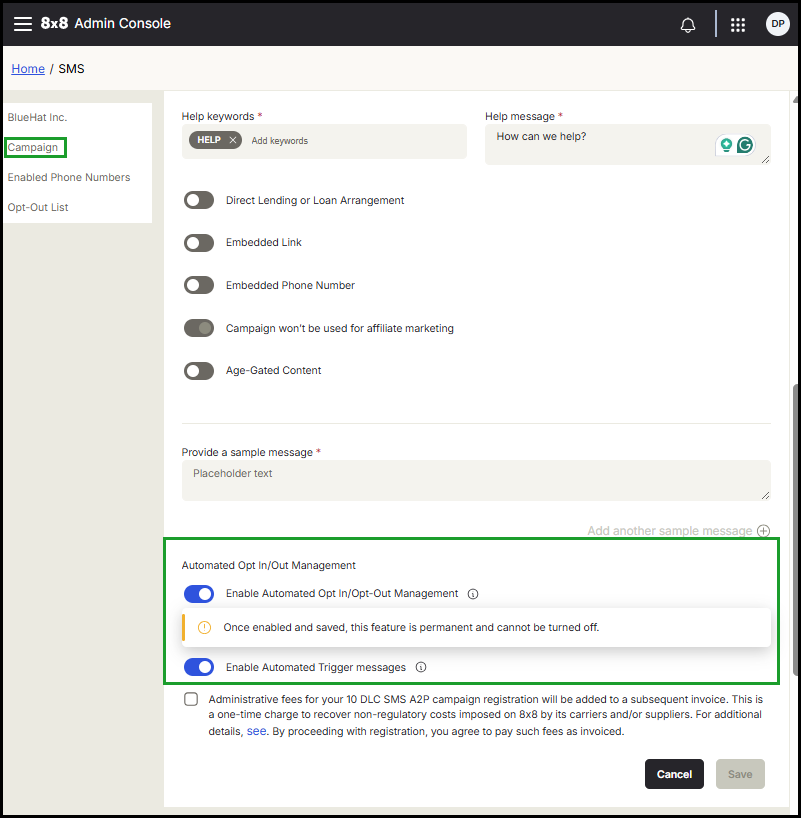Toggle the affiliate marketing campaign switch
This screenshot has width=801, height=818.
(199, 328)
